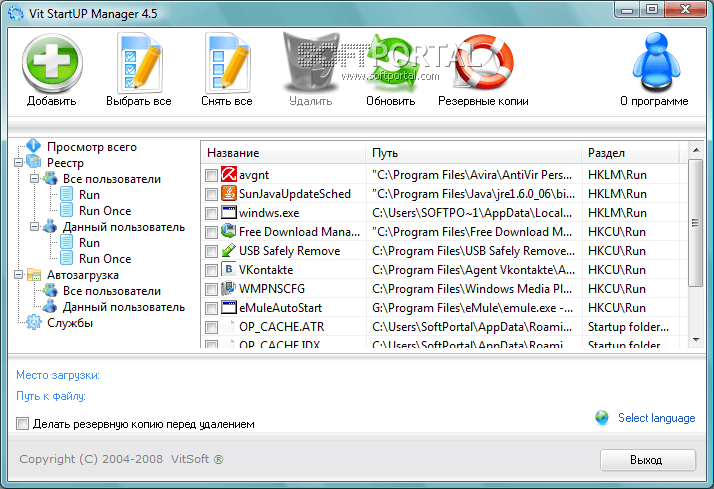Select Run under Все пользователи

89,194
